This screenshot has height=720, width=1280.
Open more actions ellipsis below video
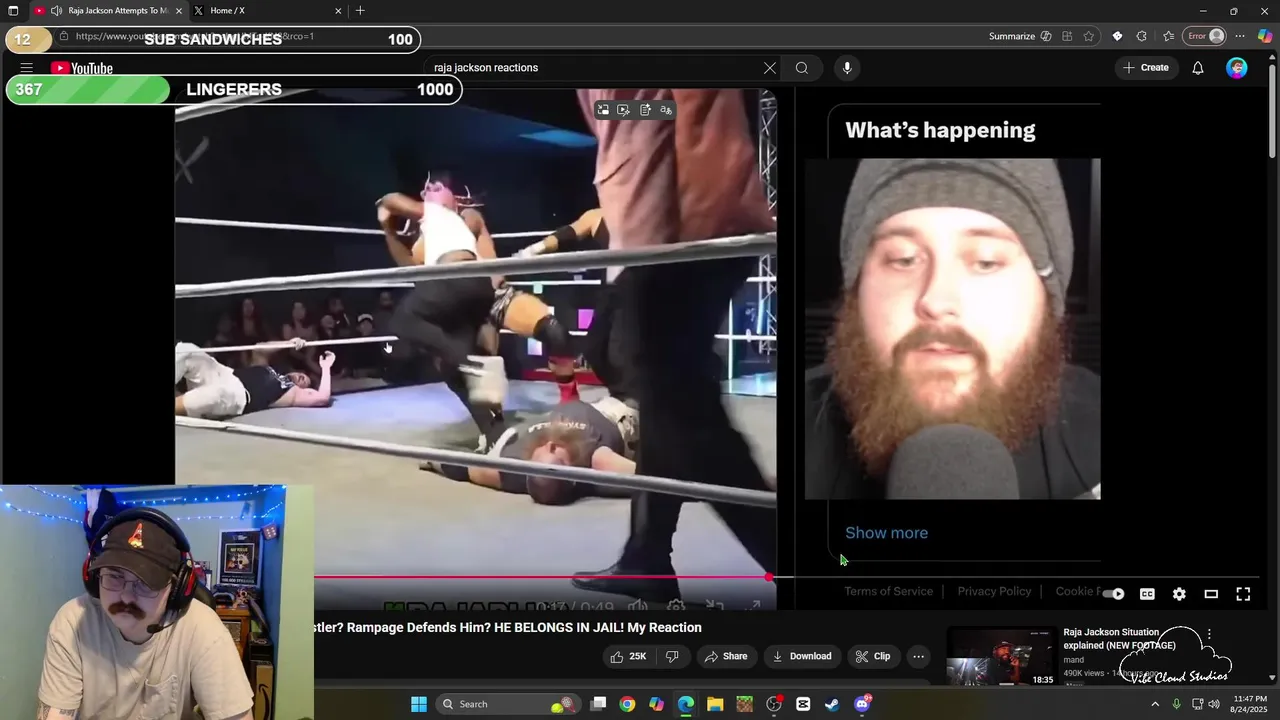click(918, 656)
